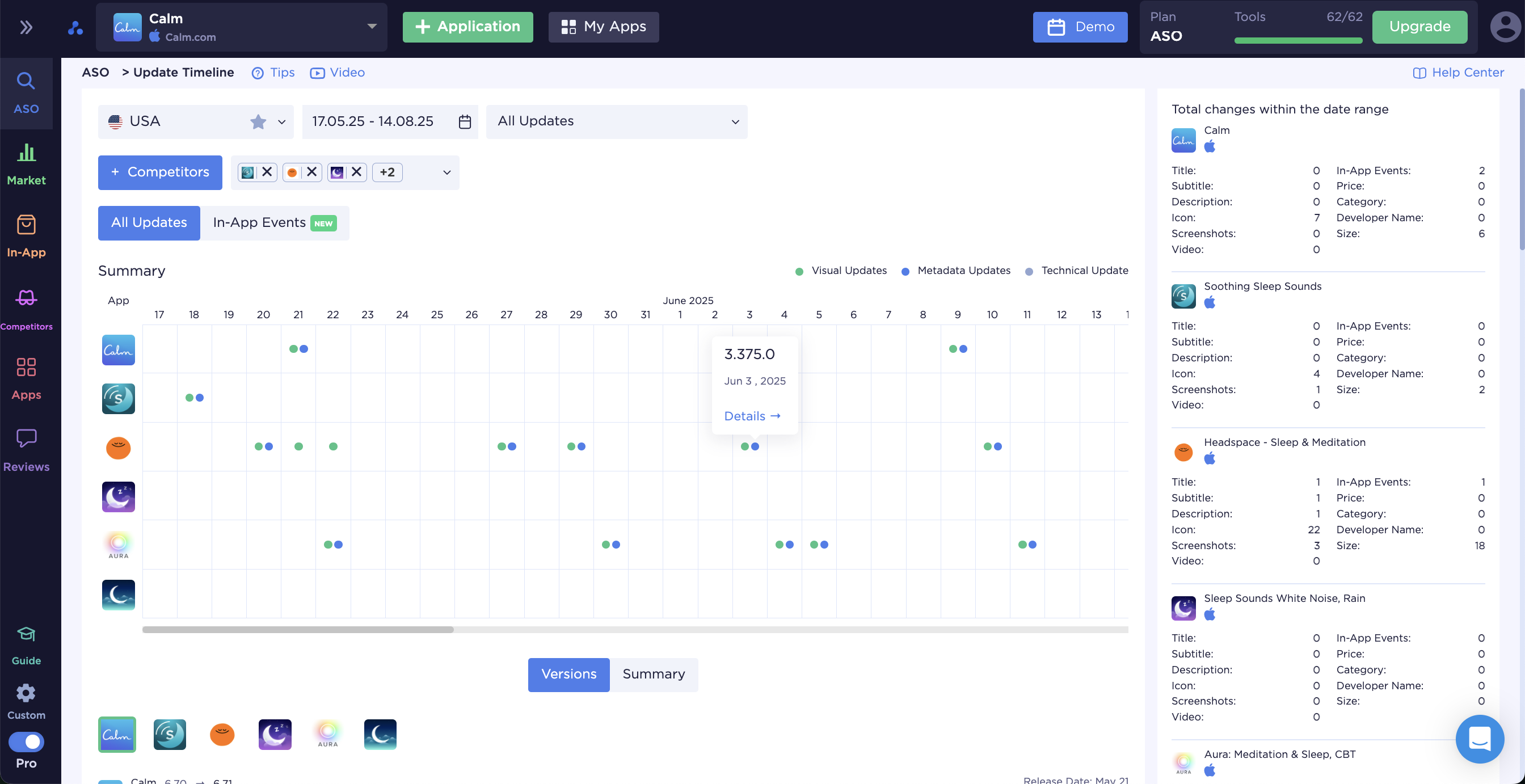The width and height of the screenshot is (1525, 784).
Task: Select Headspace icon in Versions filter
Action: click(222, 734)
